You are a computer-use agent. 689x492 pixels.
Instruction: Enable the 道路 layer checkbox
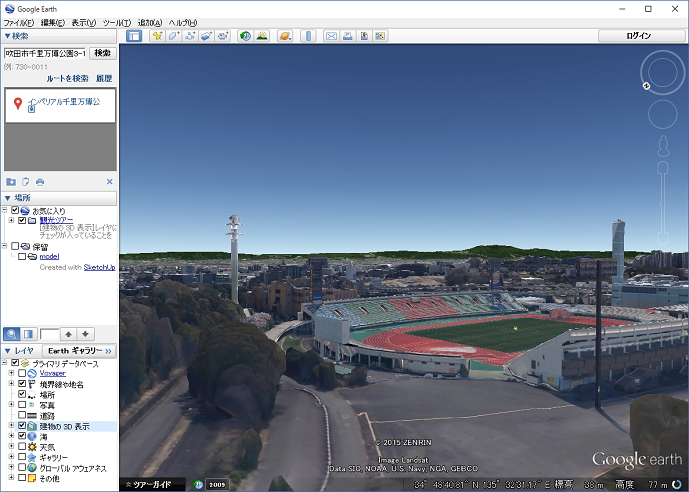coord(23,415)
